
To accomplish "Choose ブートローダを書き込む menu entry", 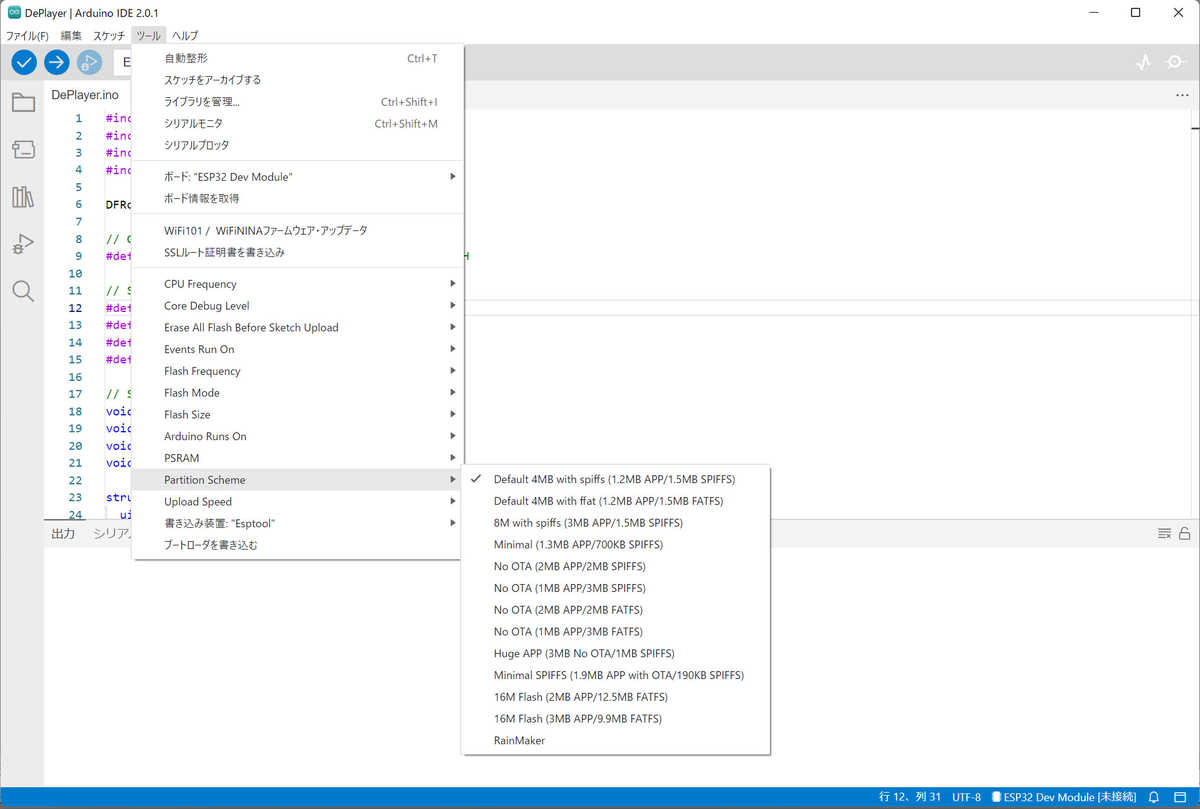I will point(298,545).
